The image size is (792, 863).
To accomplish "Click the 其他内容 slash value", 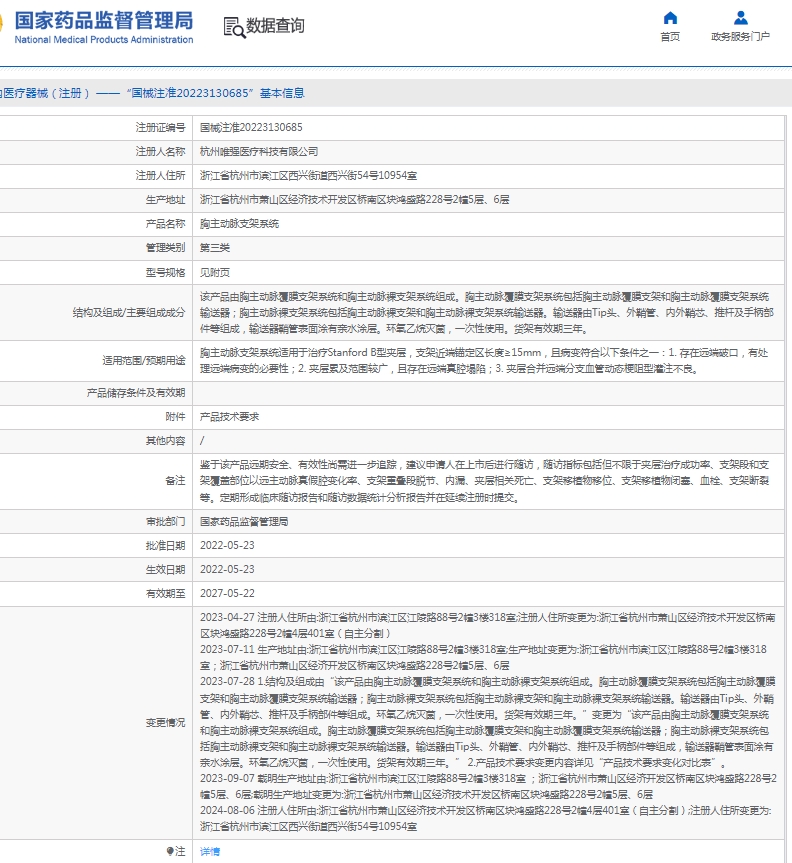I will tap(202, 441).
